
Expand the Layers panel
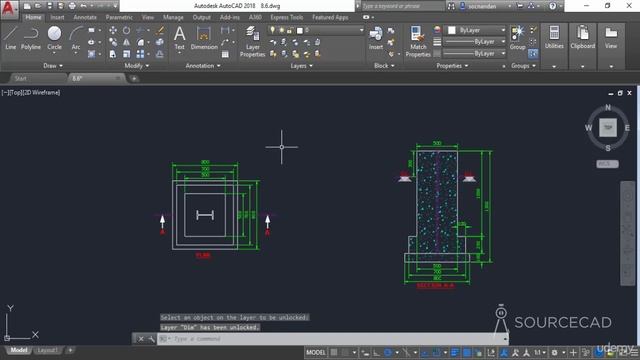click(x=301, y=66)
